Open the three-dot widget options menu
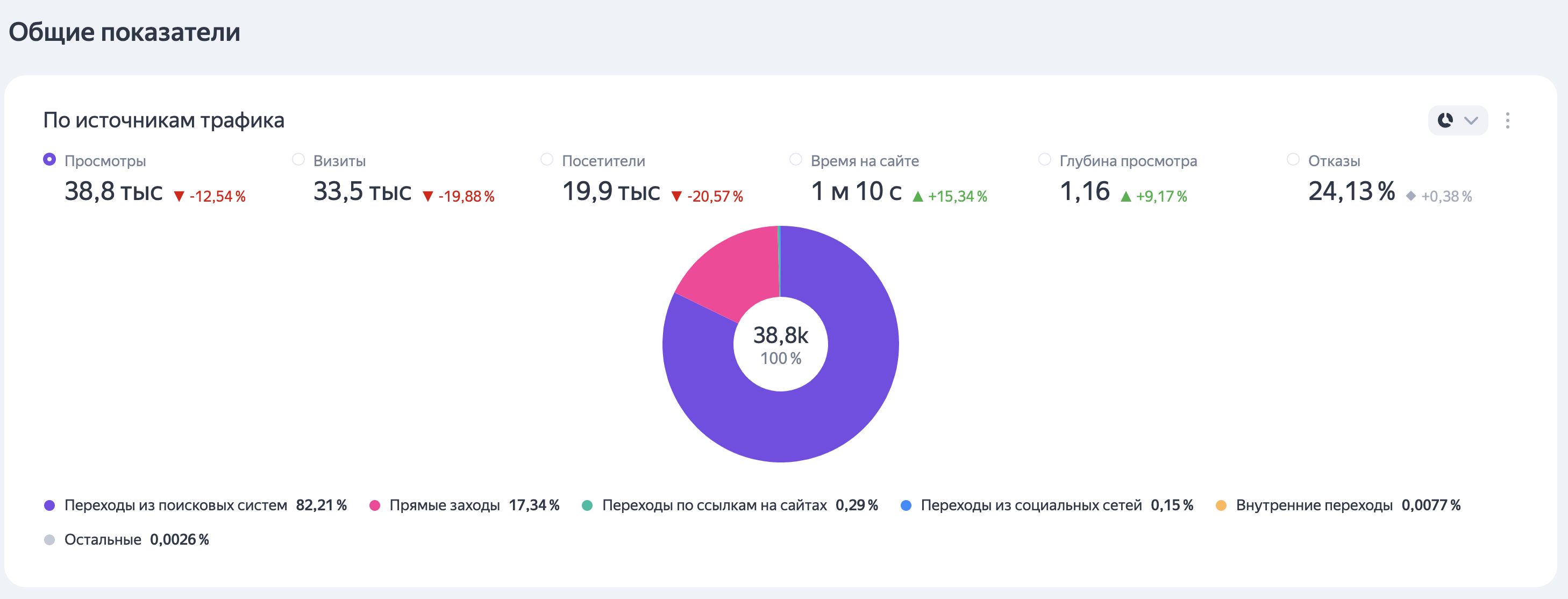Screen dimensions: 1568x599 1507,120
